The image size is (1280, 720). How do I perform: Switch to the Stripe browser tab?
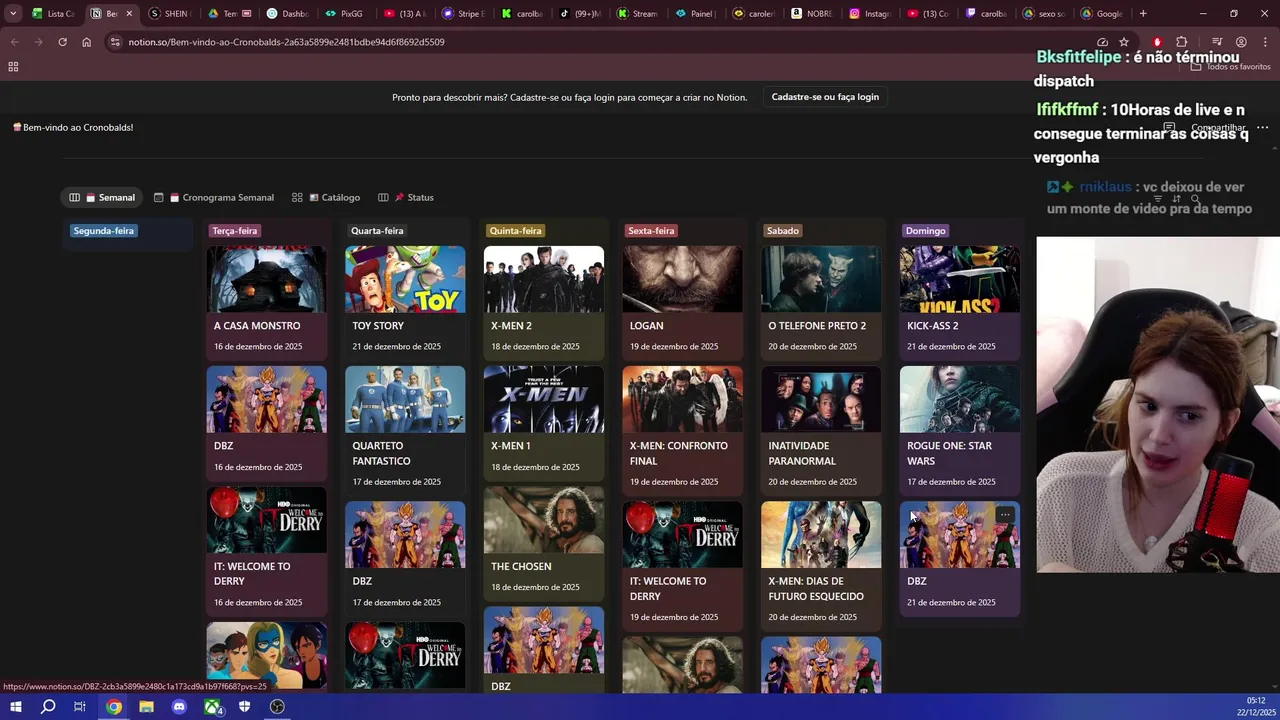point(464,14)
